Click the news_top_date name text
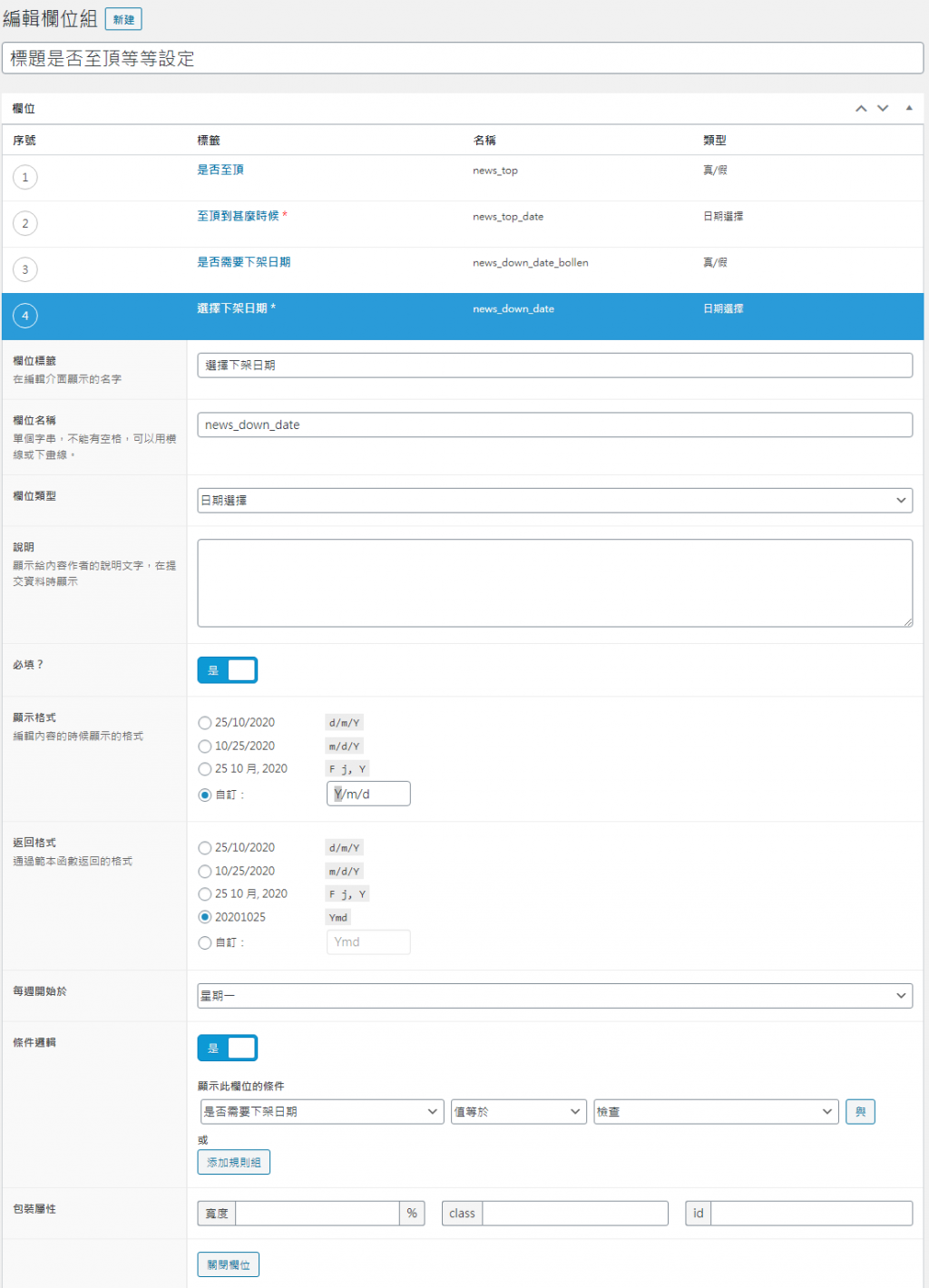This screenshot has width=929, height=1288. point(508,217)
